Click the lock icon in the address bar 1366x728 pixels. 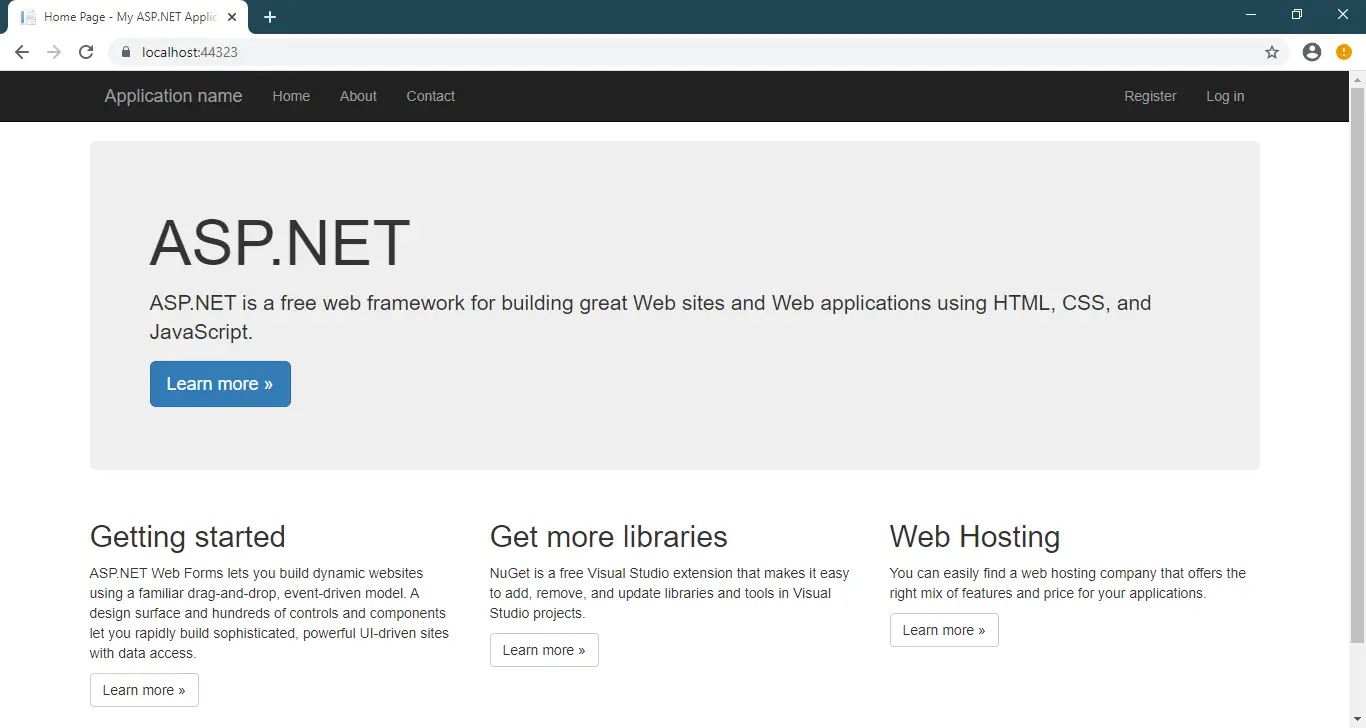126,52
